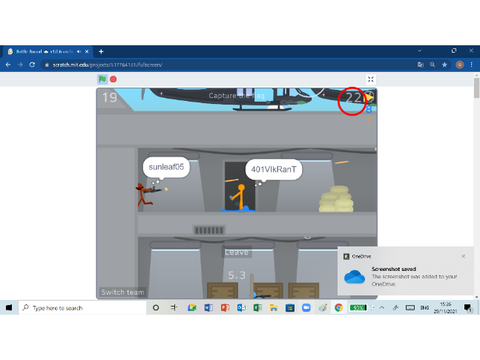This screenshot has height=360, width=480.
Task: Show hidden system tray icons
Action: click(x=382, y=307)
